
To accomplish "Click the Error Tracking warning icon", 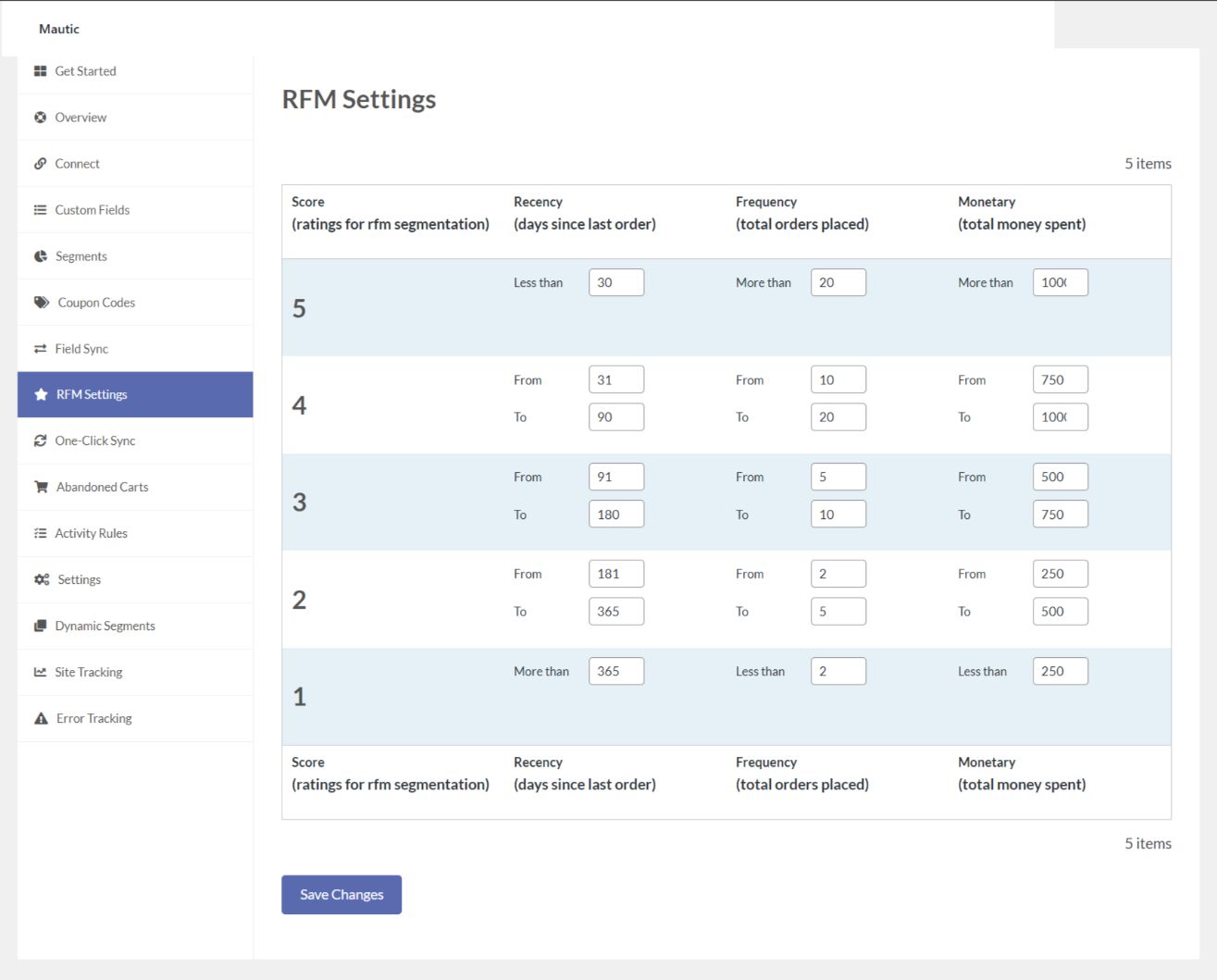I will [x=41, y=718].
